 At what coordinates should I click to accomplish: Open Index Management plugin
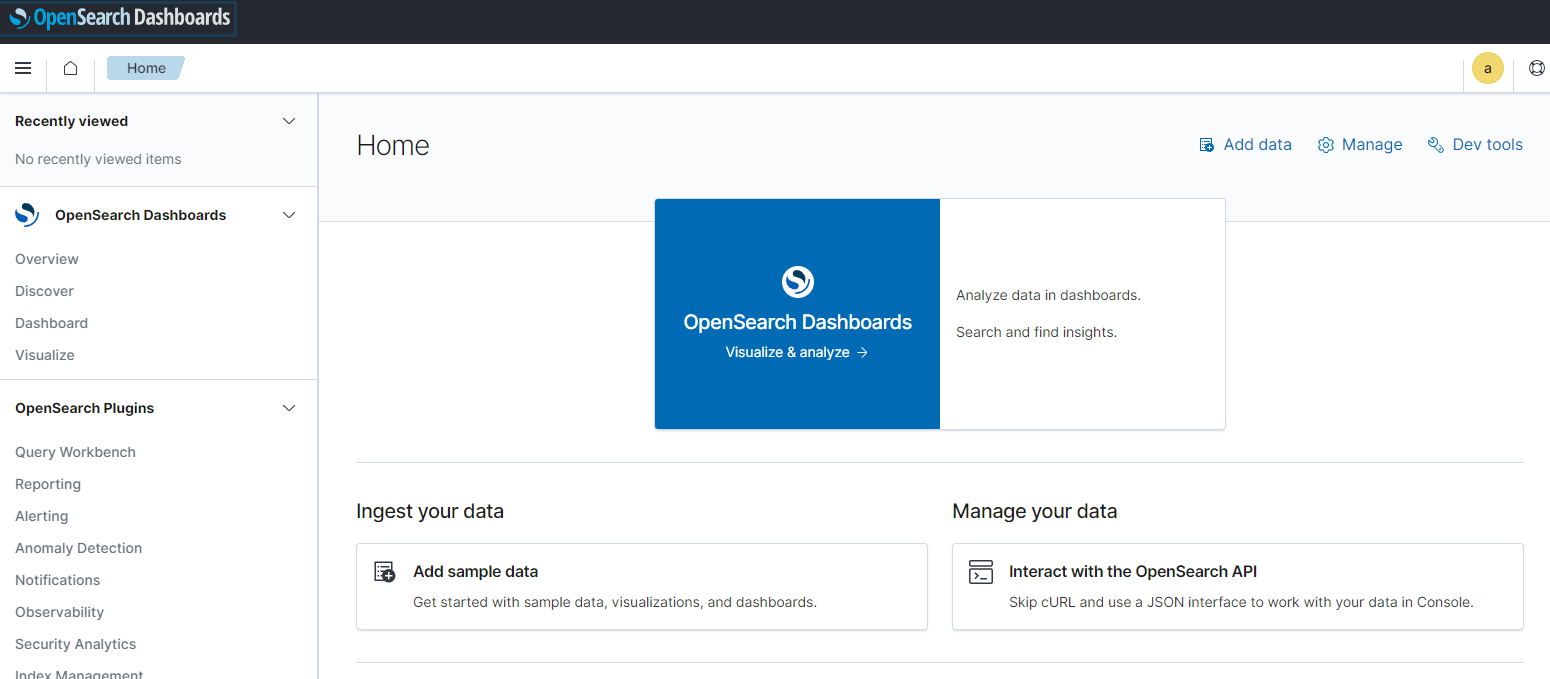click(79, 673)
